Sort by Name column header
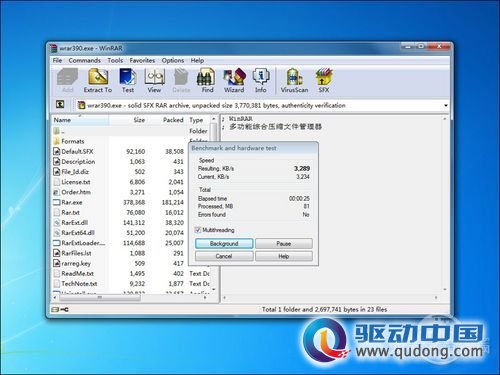Image resolution: width=500 pixels, height=375 pixels. tap(80, 120)
